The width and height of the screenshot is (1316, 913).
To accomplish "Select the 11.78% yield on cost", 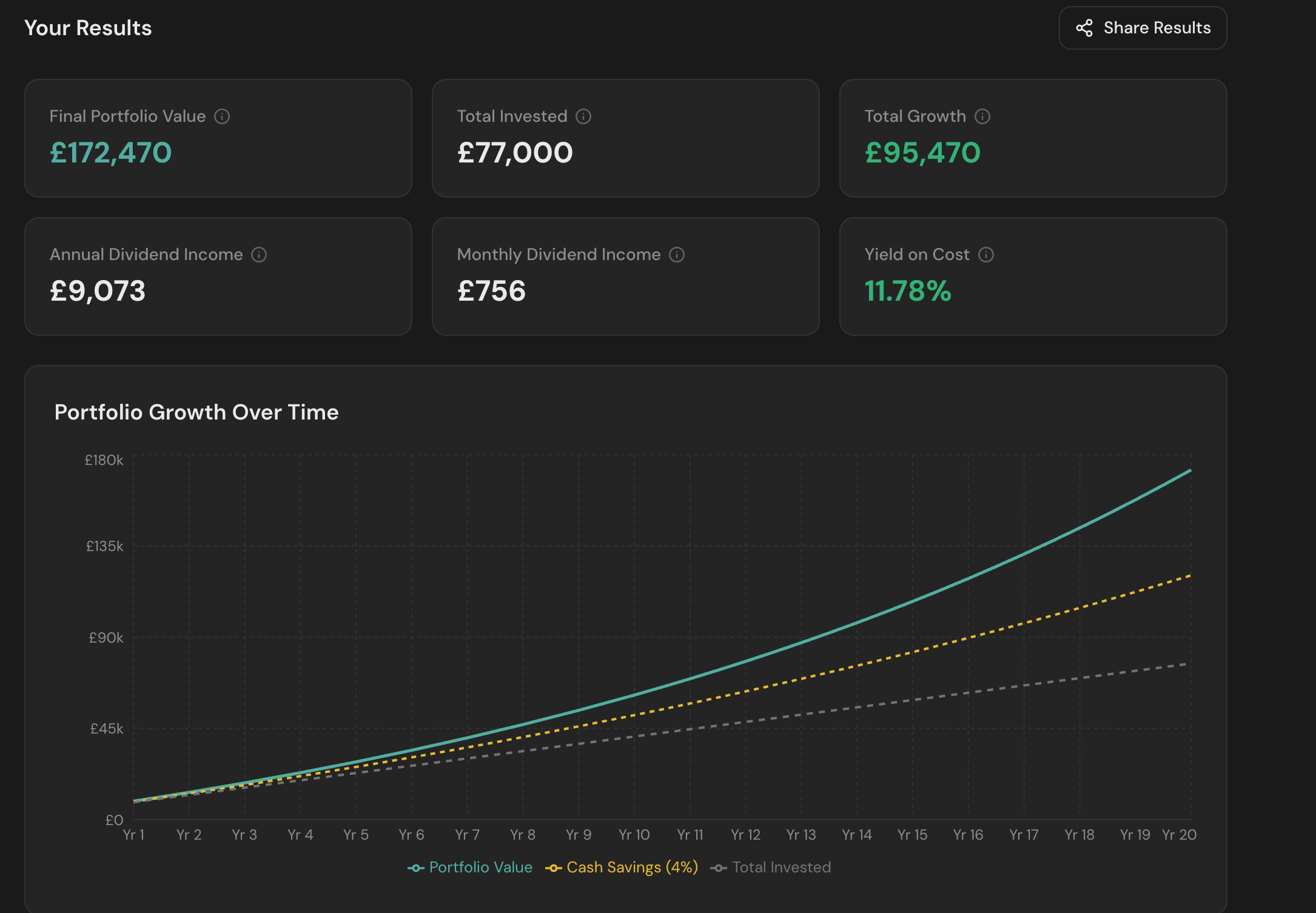I will (x=908, y=291).
